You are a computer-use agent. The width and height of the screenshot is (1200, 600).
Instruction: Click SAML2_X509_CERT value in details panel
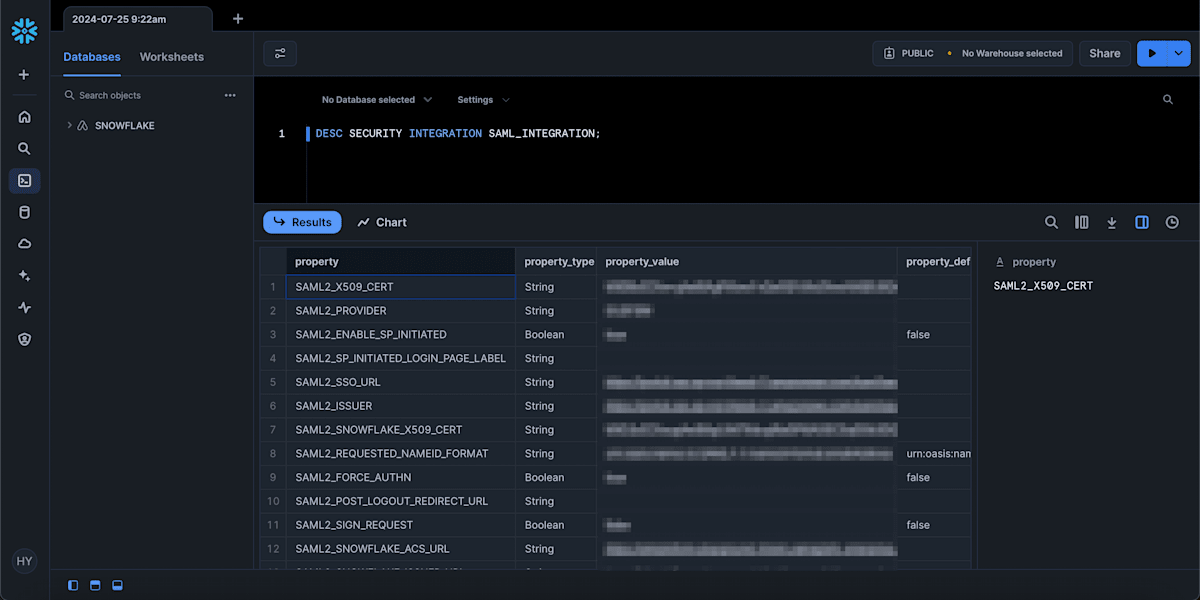1043,286
